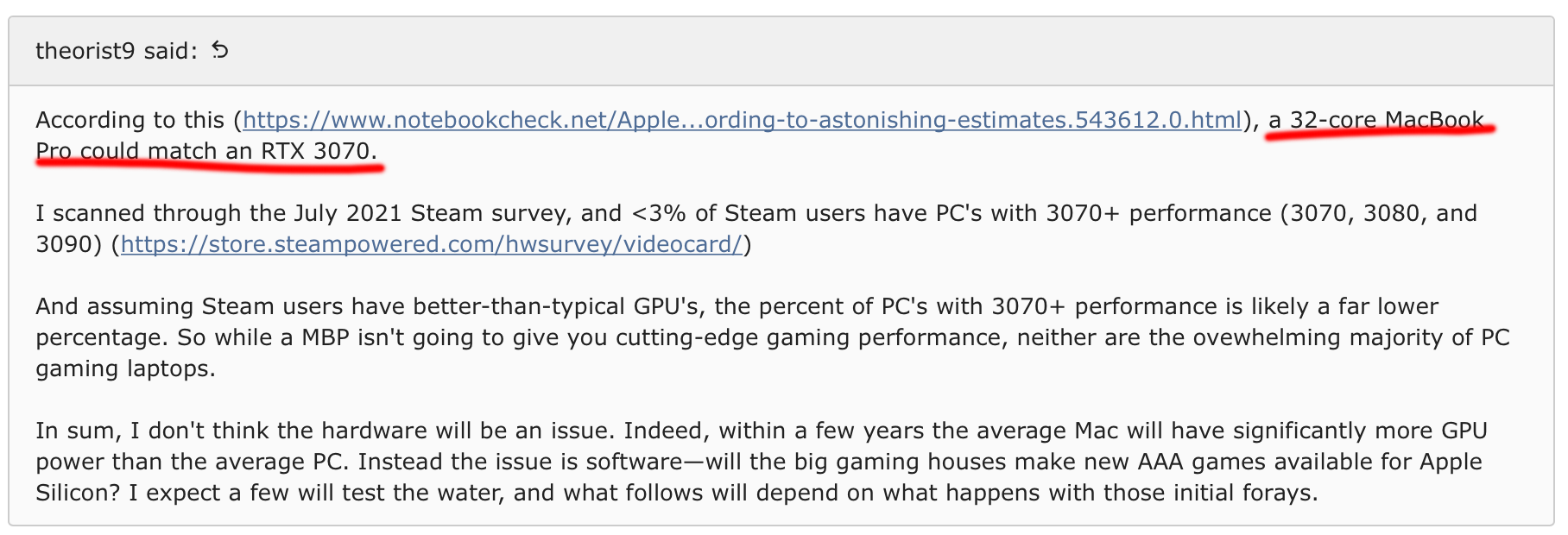Open the Steam hardware survey videocard link
Viewport: 1568px width, 535px height.
click(432, 244)
